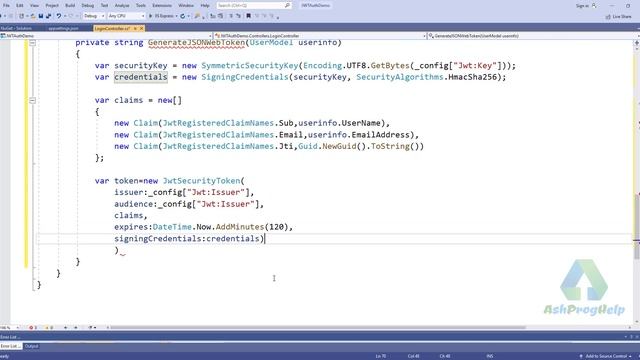The image size is (640, 360).
Task: Go to next issue arrow
Action: tap(76, 328)
